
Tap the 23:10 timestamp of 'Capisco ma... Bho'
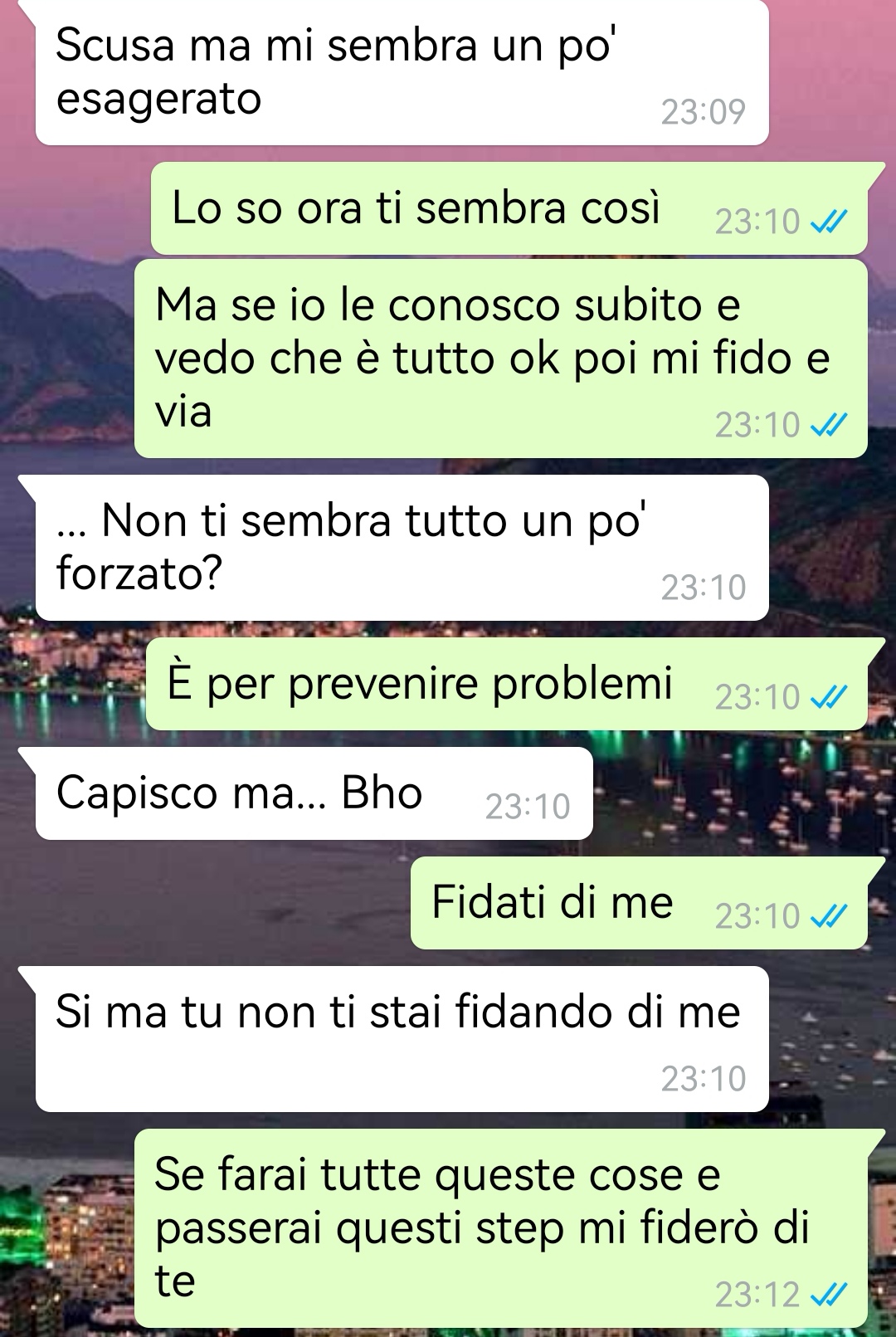point(528,807)
